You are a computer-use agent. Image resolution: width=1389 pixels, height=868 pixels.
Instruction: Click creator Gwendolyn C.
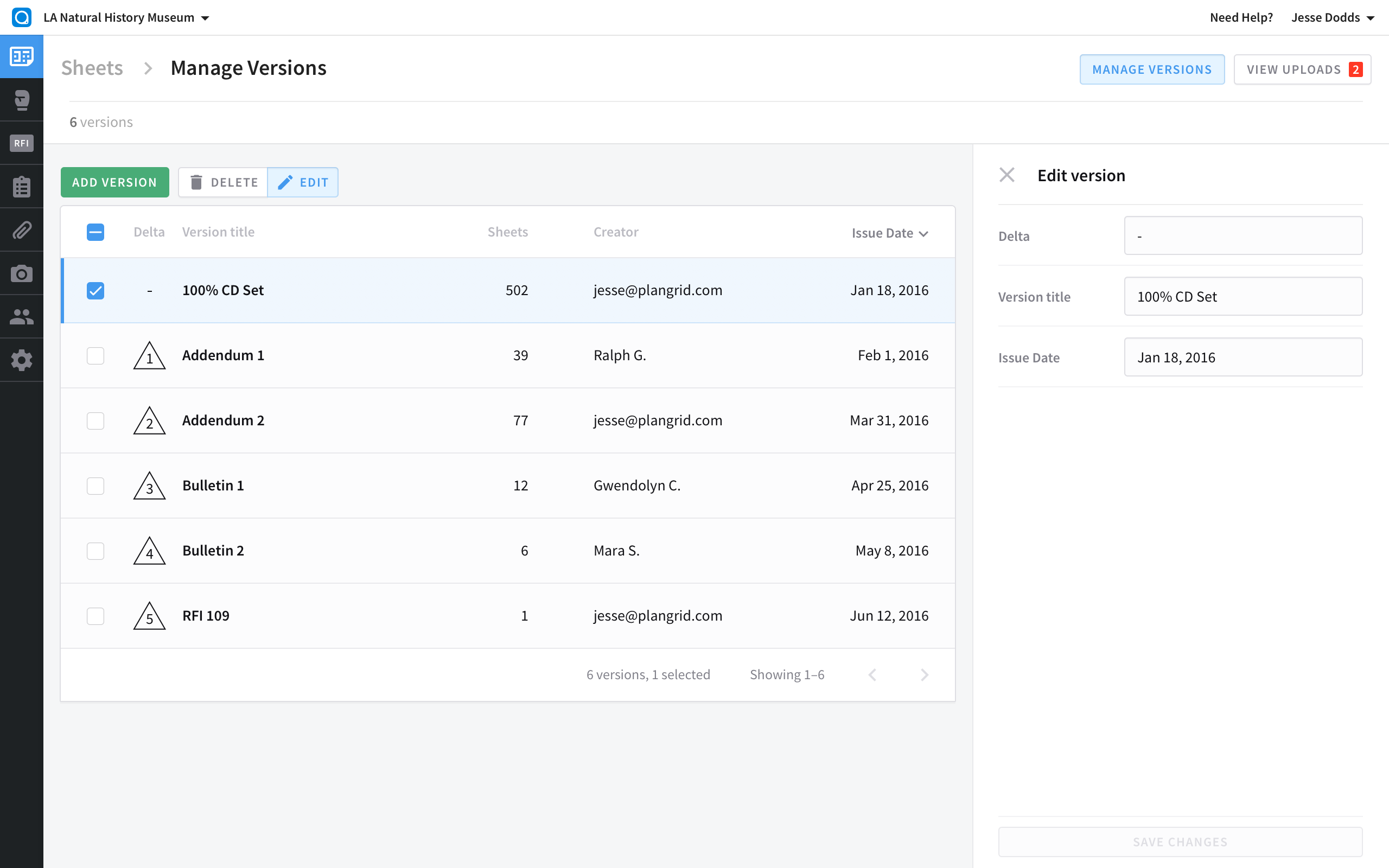(637, 486)
